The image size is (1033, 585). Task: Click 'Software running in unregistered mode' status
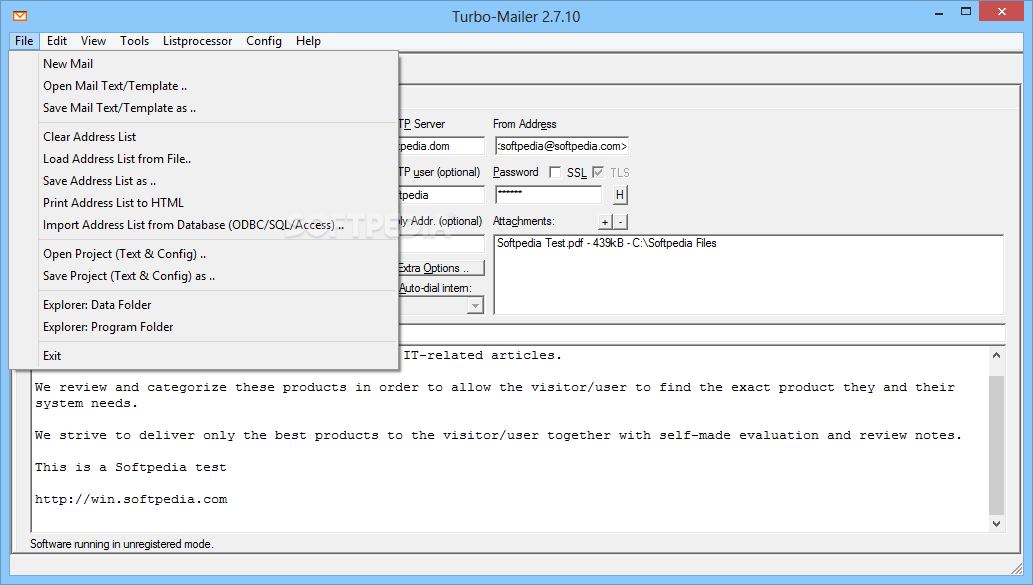122,544
